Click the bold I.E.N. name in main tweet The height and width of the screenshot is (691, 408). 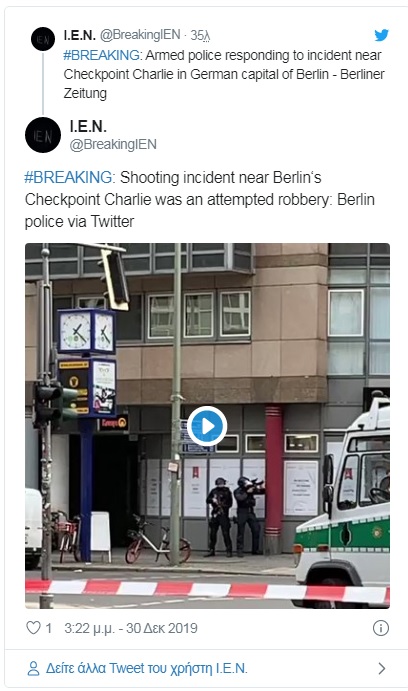(x=88, y=126)
